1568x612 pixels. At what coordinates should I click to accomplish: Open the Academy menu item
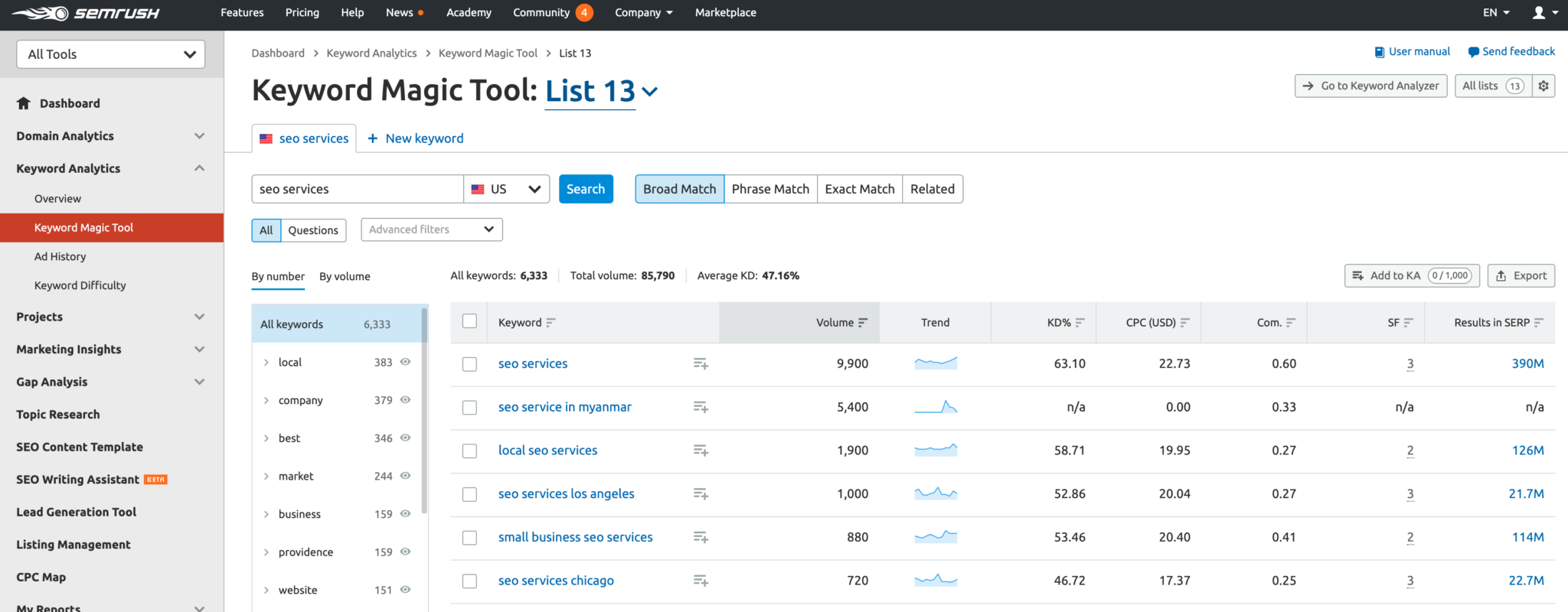pos(469,12)
